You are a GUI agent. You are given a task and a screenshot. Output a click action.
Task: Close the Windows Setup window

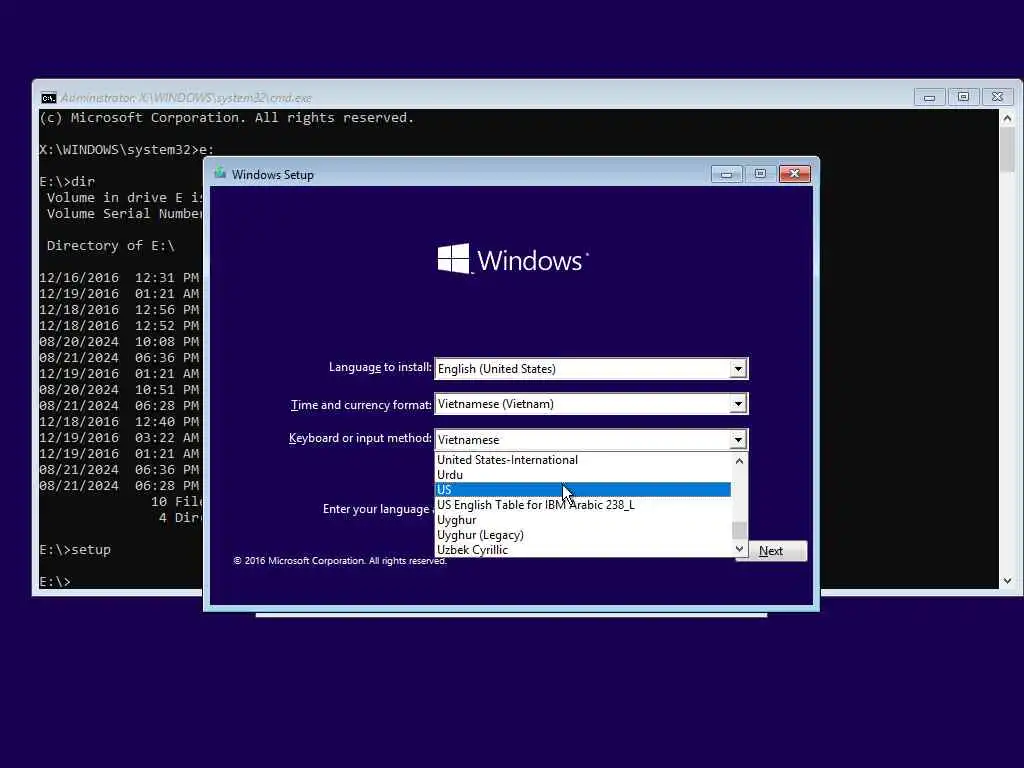click(x=795, y=174)
